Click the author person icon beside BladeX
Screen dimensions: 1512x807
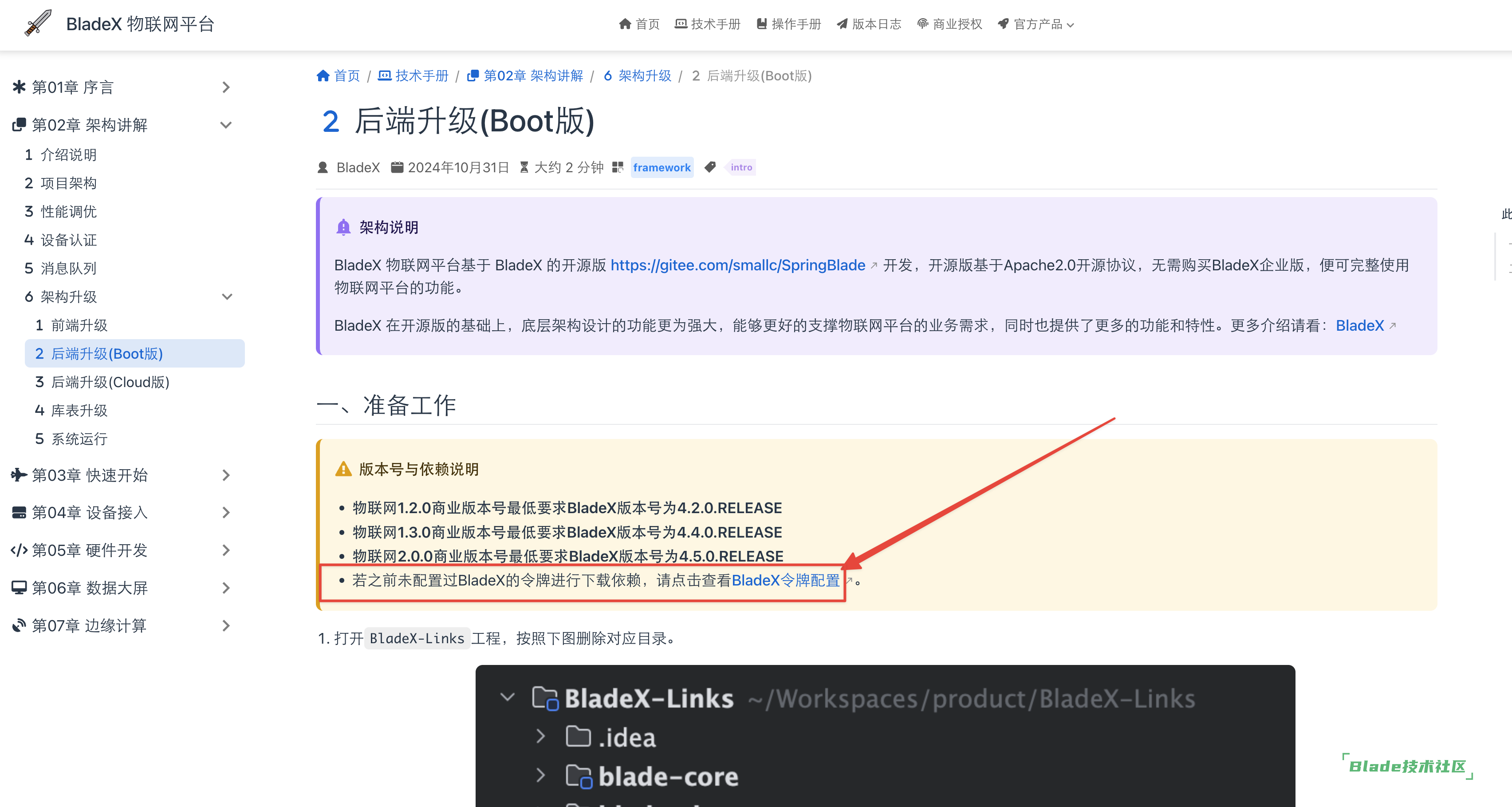(x=322, y=167)
